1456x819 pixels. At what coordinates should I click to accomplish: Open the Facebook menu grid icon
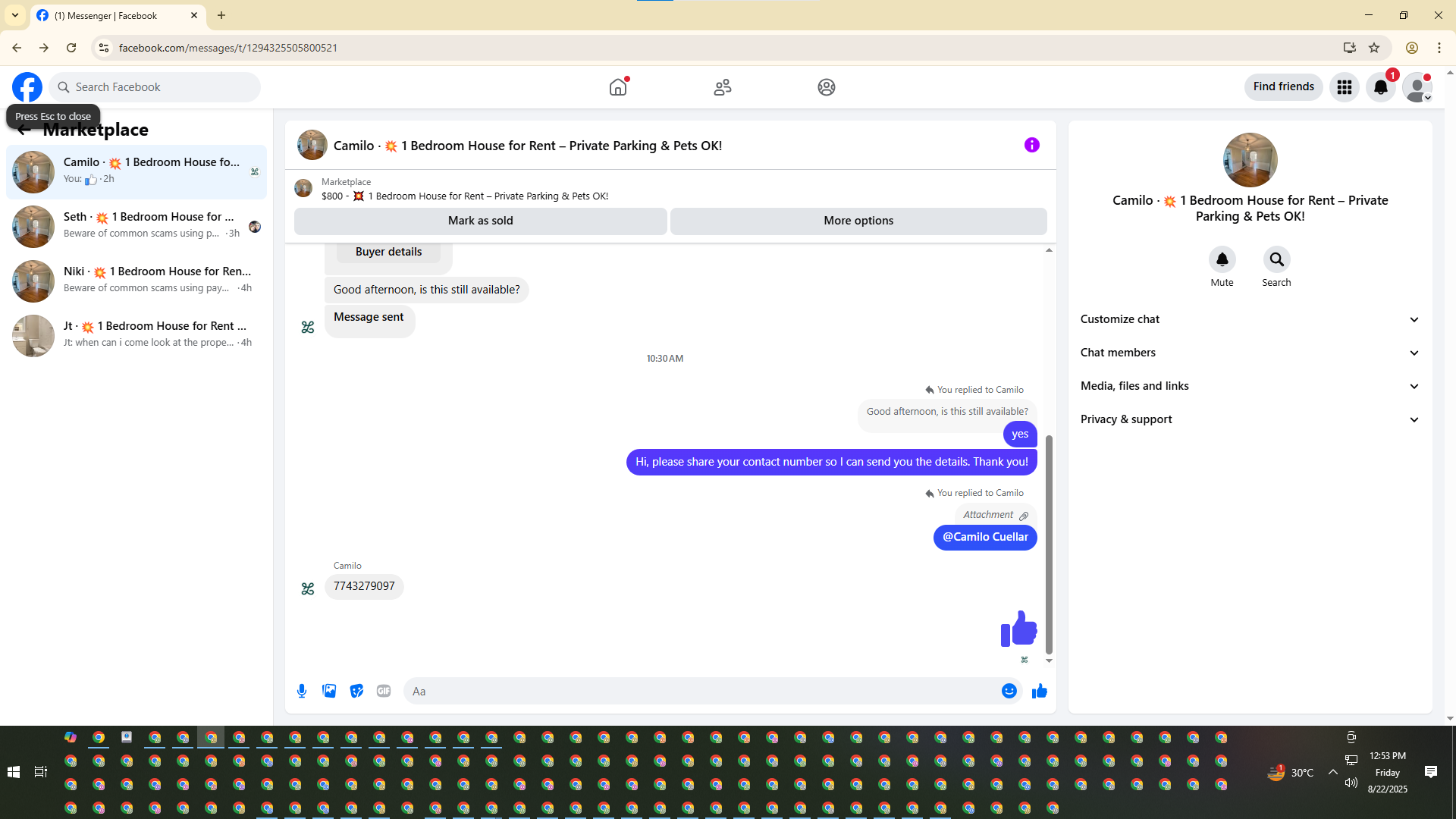click(1344, 87)
